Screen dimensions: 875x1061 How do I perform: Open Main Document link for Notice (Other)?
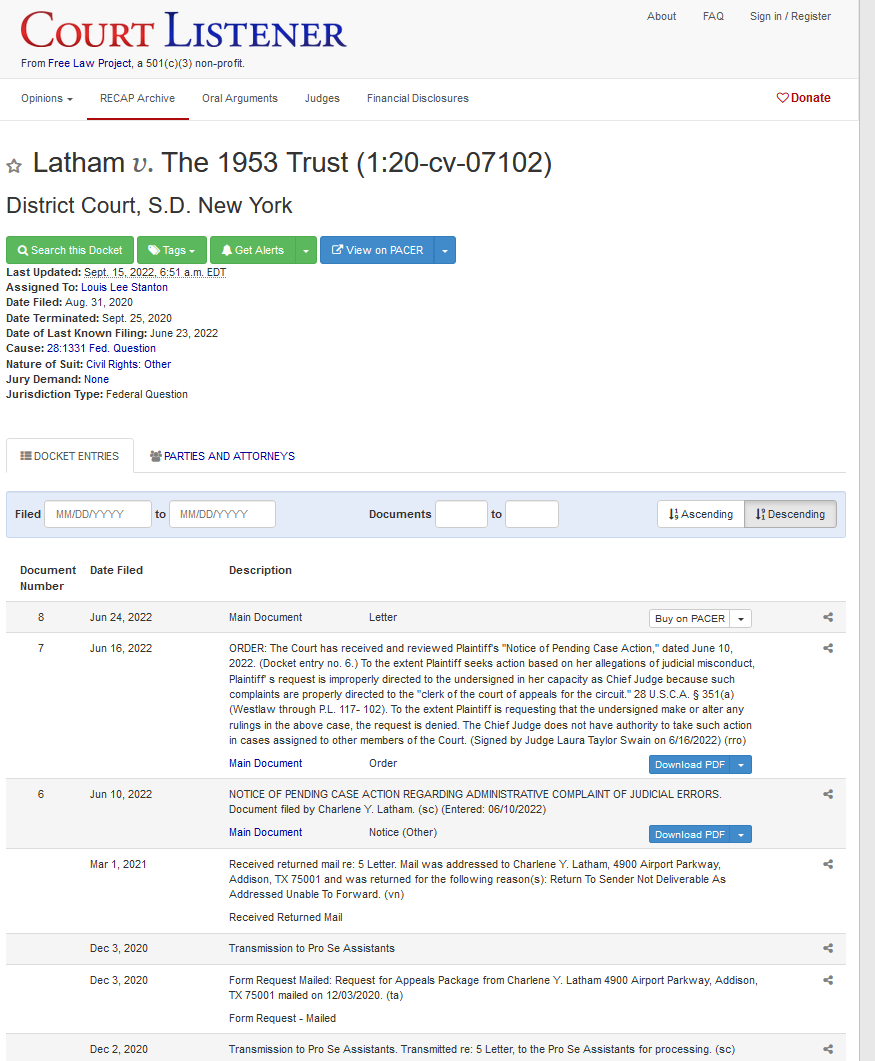265,832
